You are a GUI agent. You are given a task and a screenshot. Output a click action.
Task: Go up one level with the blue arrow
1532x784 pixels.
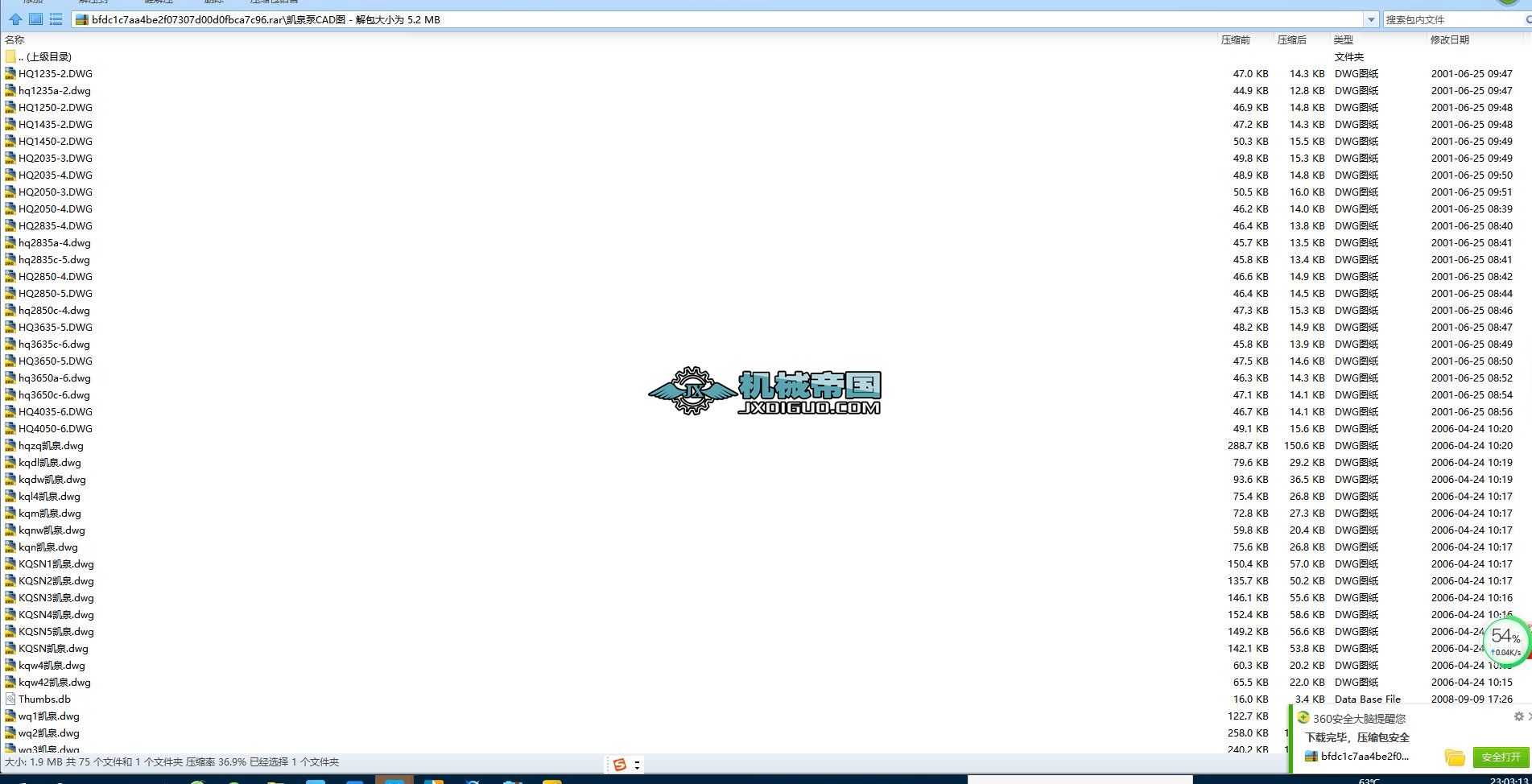15,19
